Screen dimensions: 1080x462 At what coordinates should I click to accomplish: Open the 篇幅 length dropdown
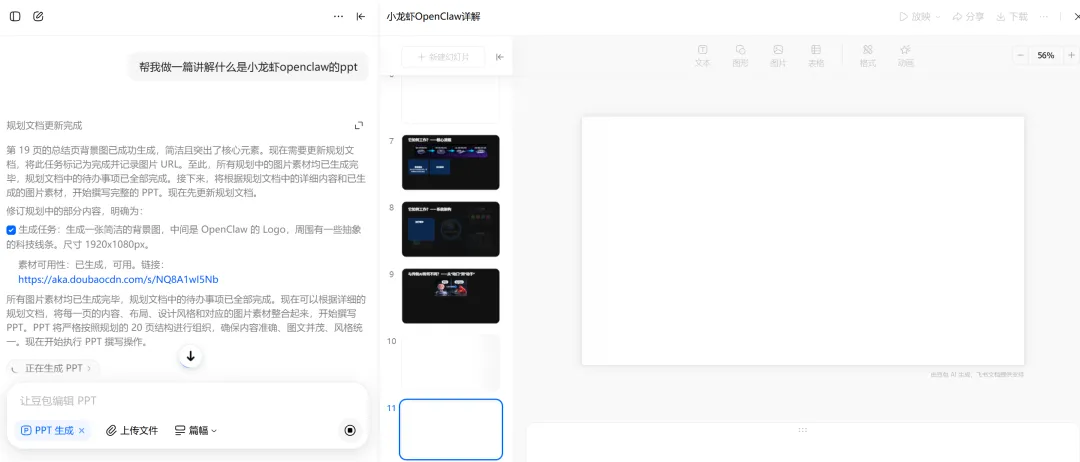pos(196,430)
